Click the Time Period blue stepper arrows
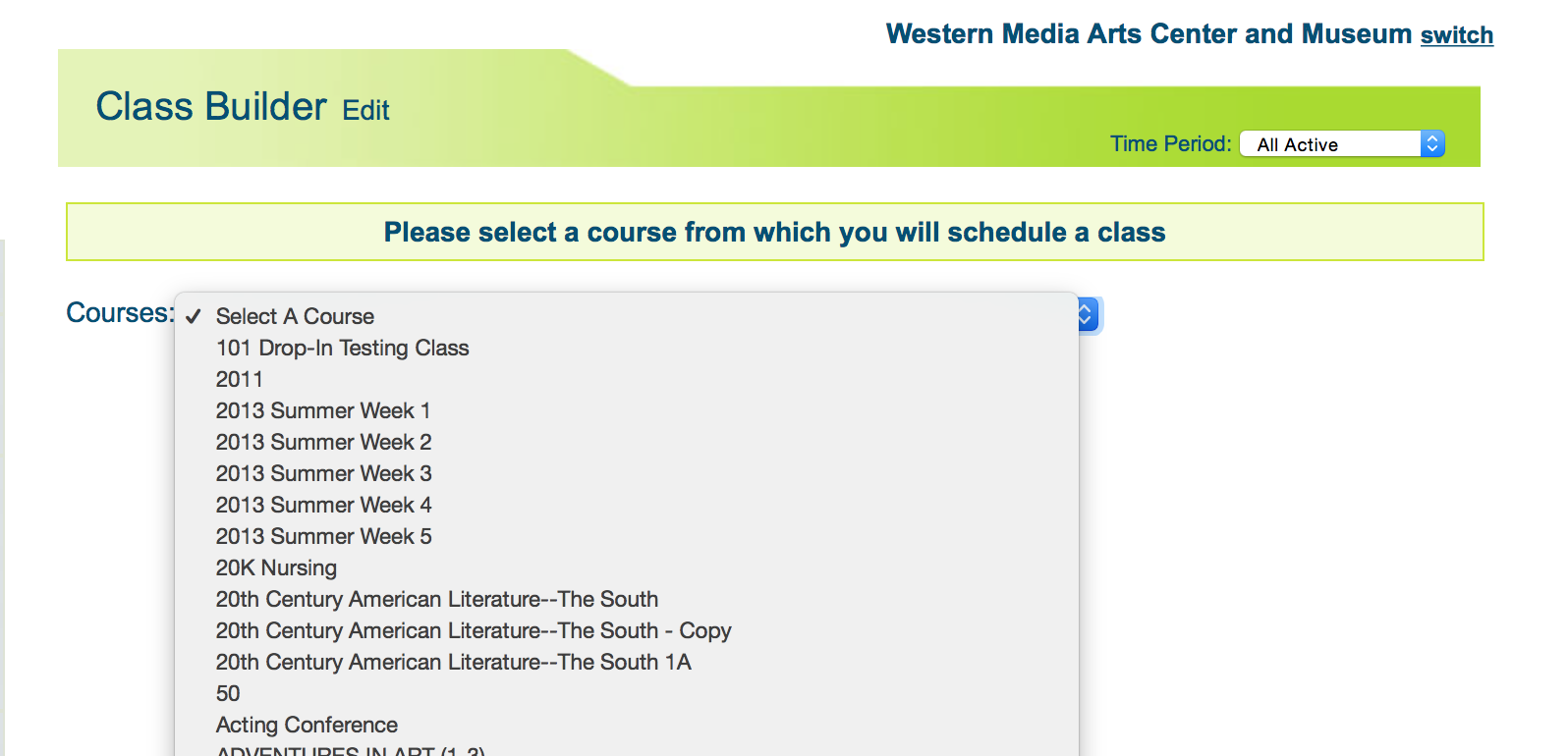Image resolution: width=1568 pixels, height=756 pixels. click(x=1432, y=144)
